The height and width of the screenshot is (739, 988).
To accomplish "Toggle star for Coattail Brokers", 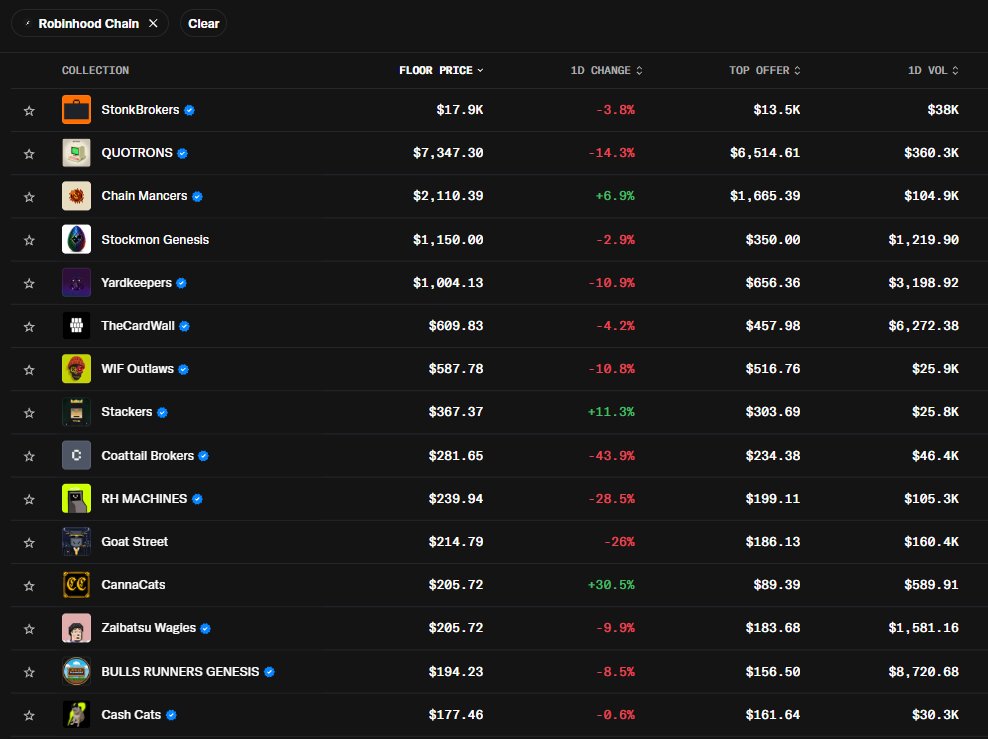I will point(29,456).
